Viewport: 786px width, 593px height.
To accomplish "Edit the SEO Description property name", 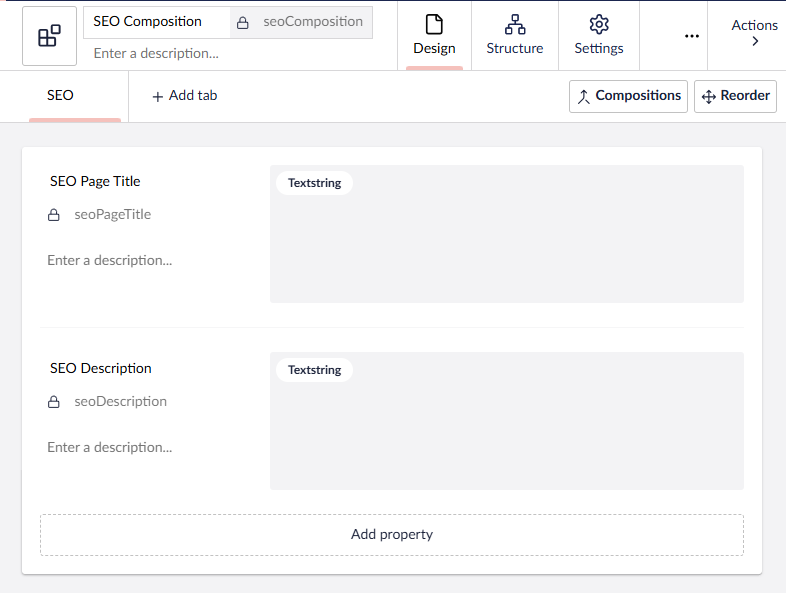I will 101,369.
